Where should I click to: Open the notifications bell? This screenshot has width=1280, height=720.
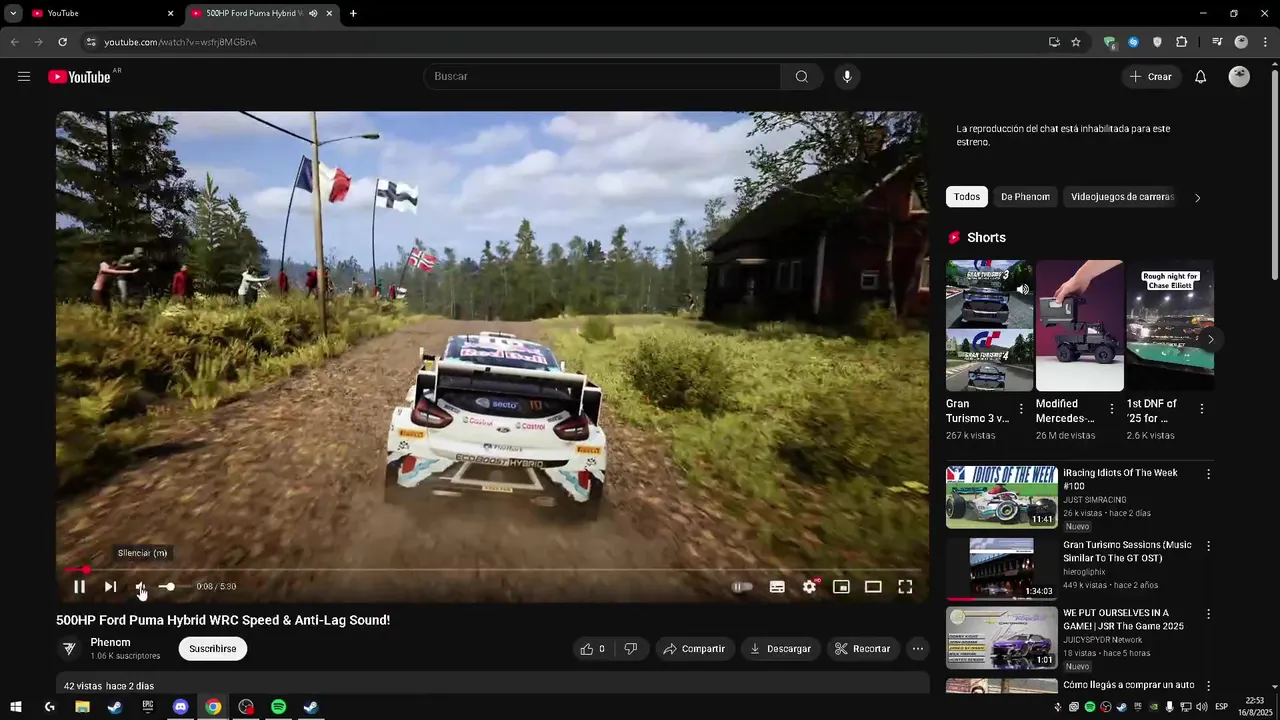pos(1201,77)
